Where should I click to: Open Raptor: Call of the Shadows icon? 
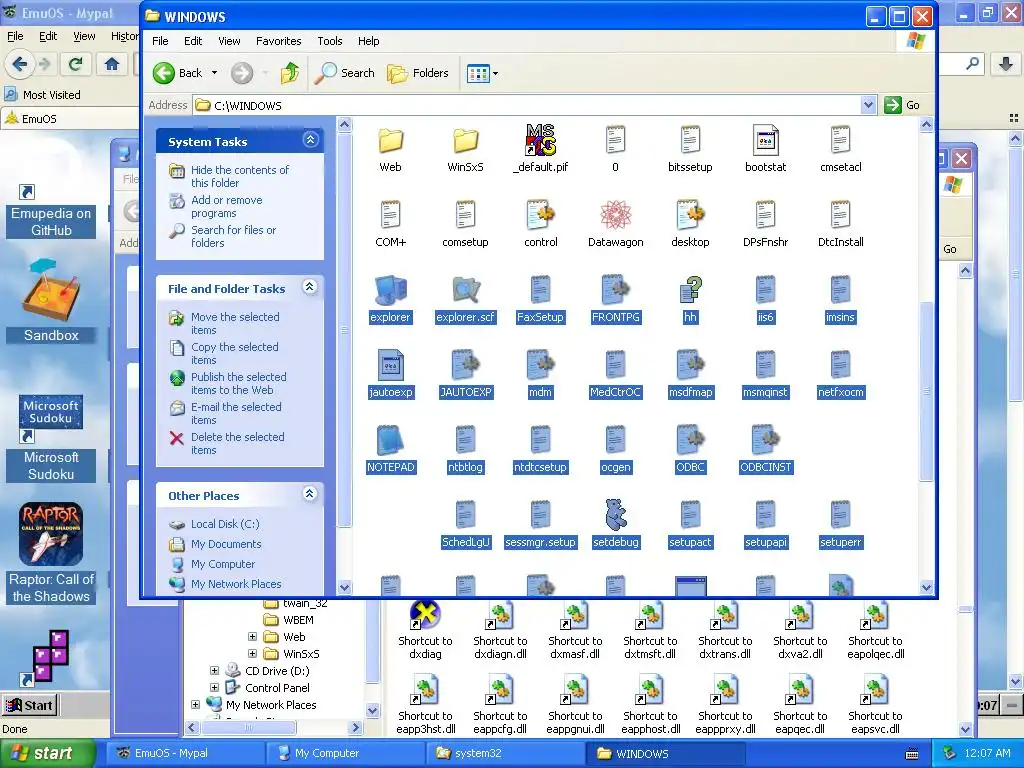[x=51, y=534]
